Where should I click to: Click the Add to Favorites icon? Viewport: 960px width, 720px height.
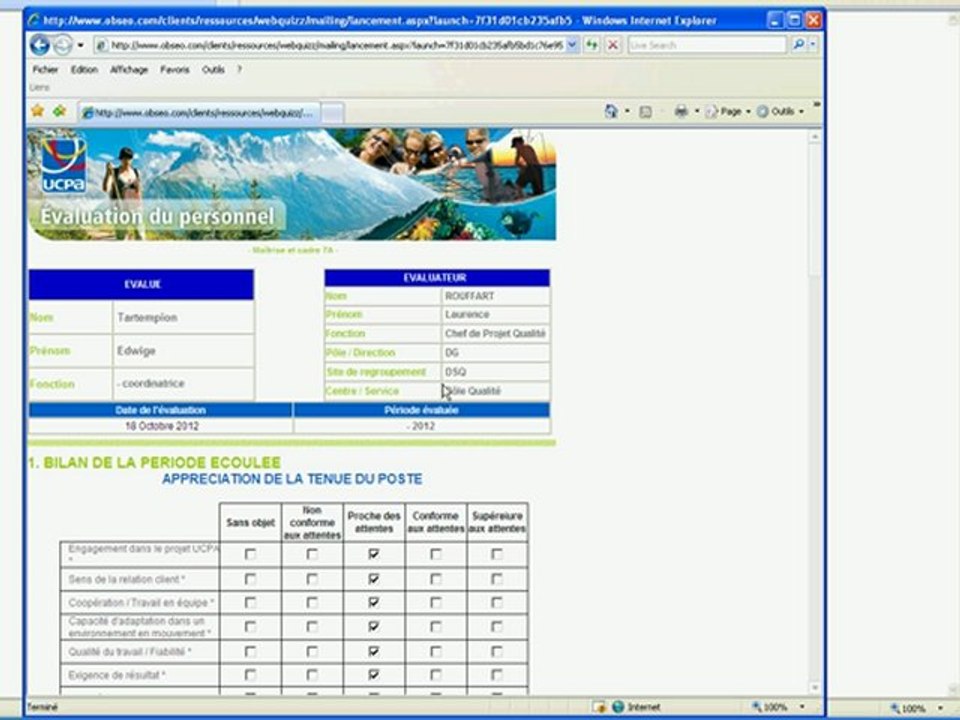click(59, 111)
